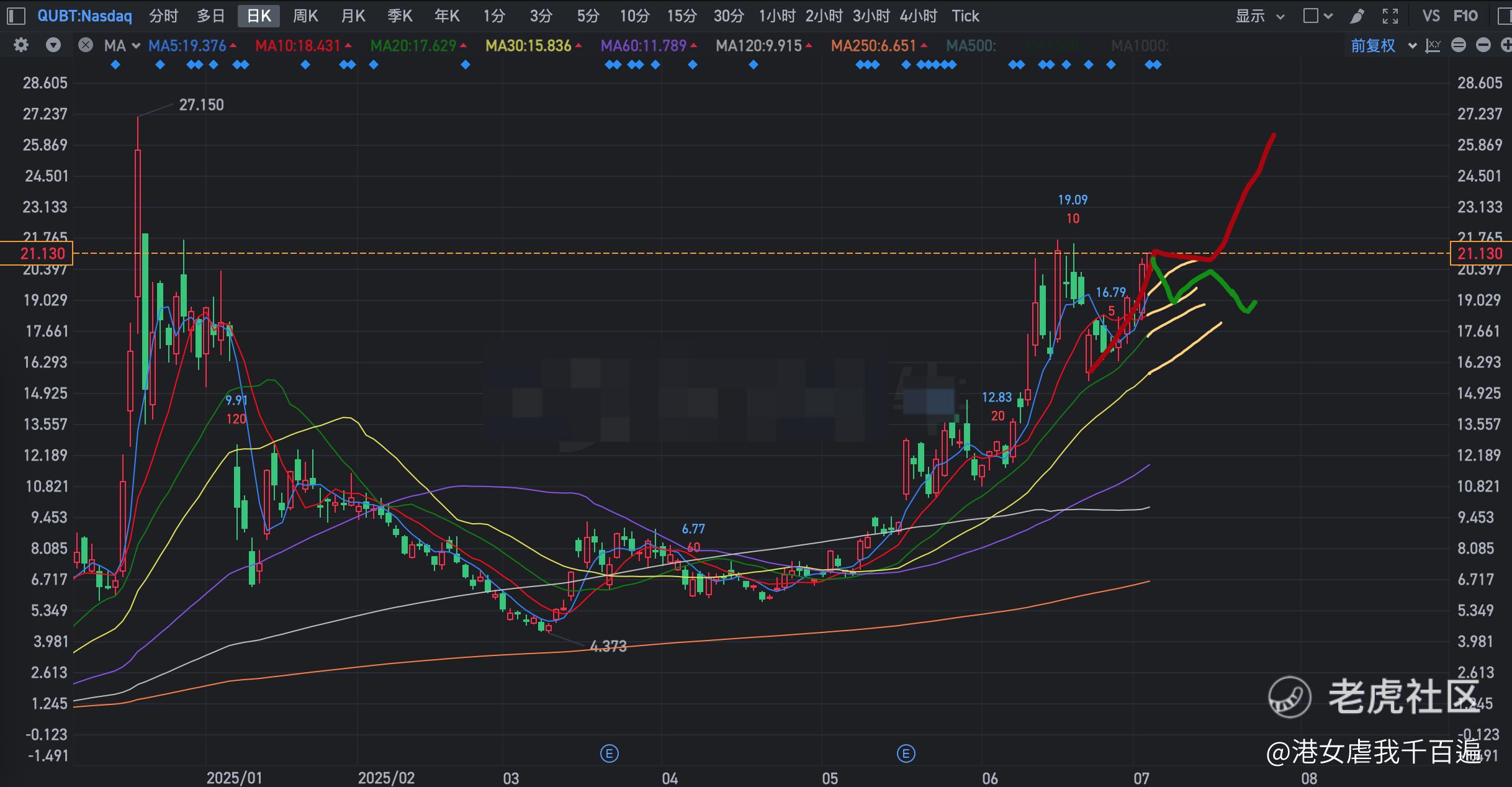The width and height of the screenshot is (1512, 787).
Task: Enter fullscreen chart mode
Action: click(x=1390, y=16)
